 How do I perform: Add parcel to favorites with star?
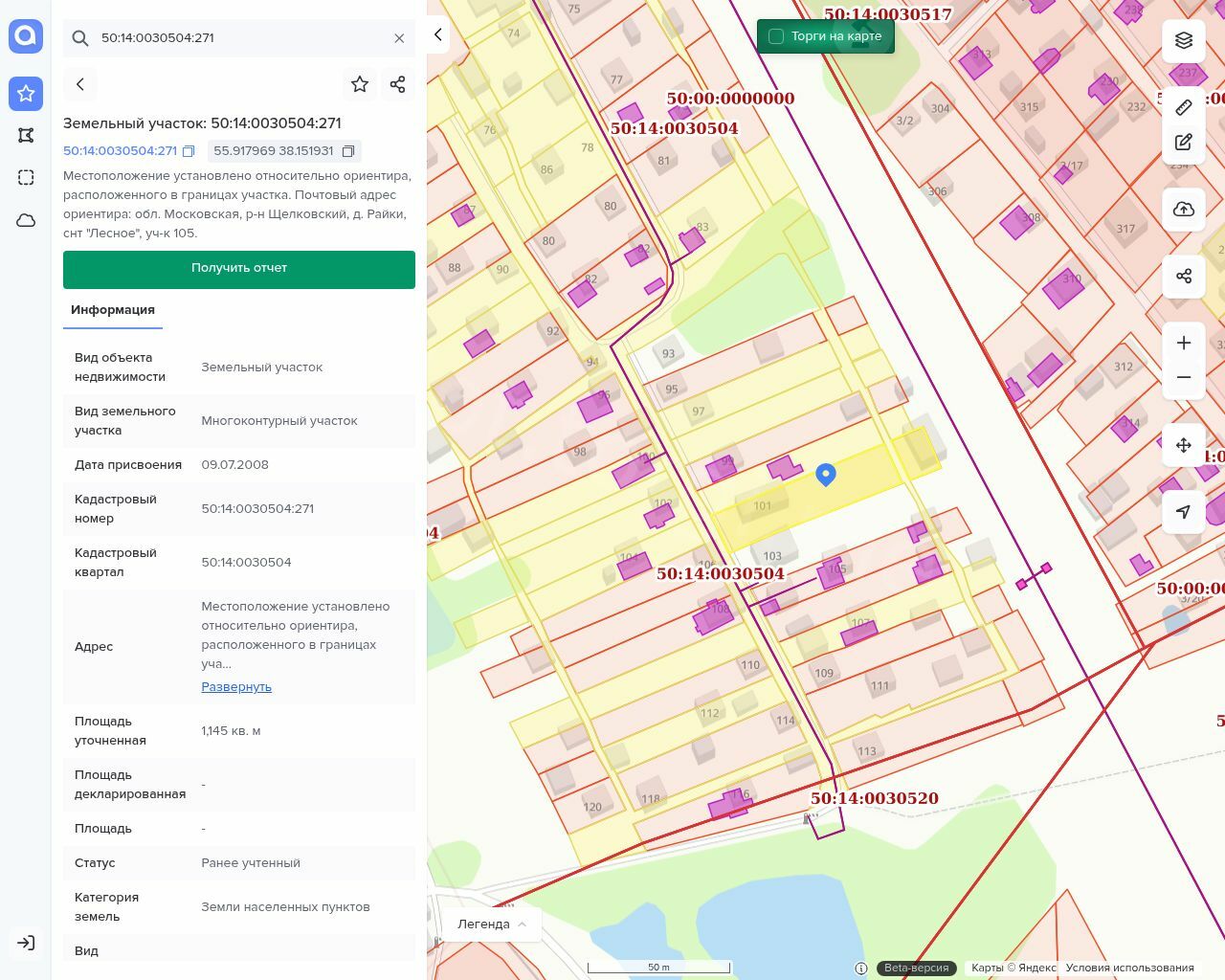point(360,84)
